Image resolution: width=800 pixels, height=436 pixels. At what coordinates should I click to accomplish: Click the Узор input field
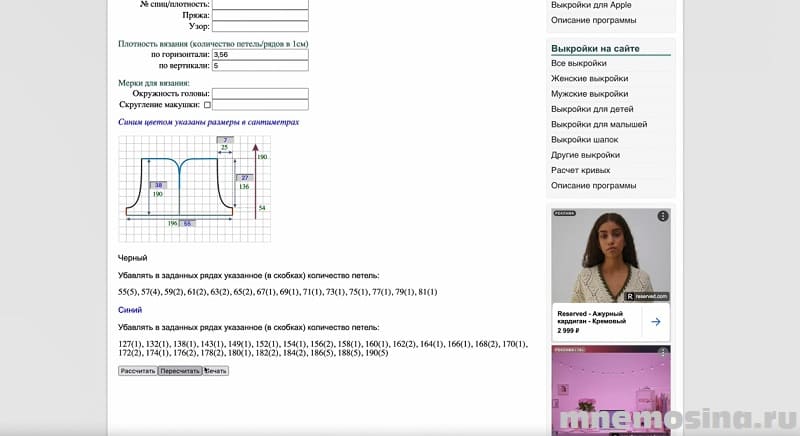260,27
